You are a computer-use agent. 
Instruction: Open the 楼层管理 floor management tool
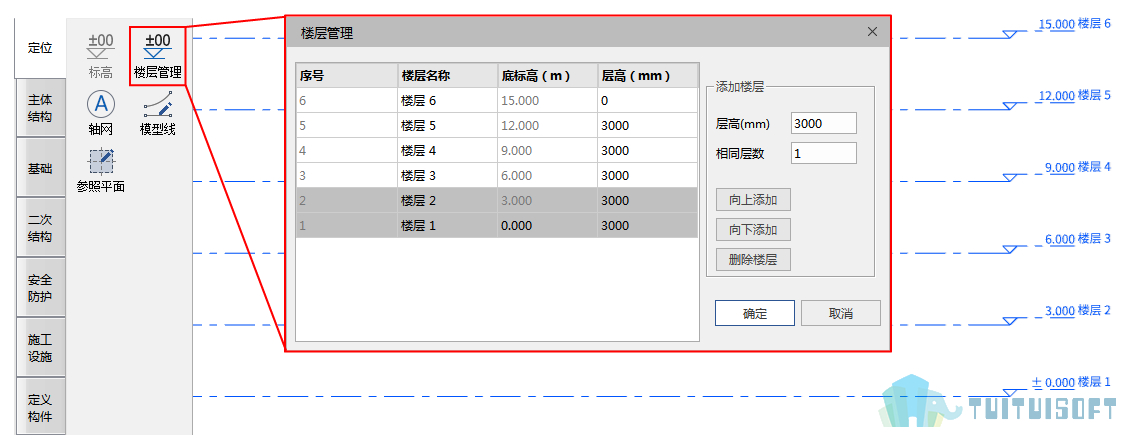158,55
